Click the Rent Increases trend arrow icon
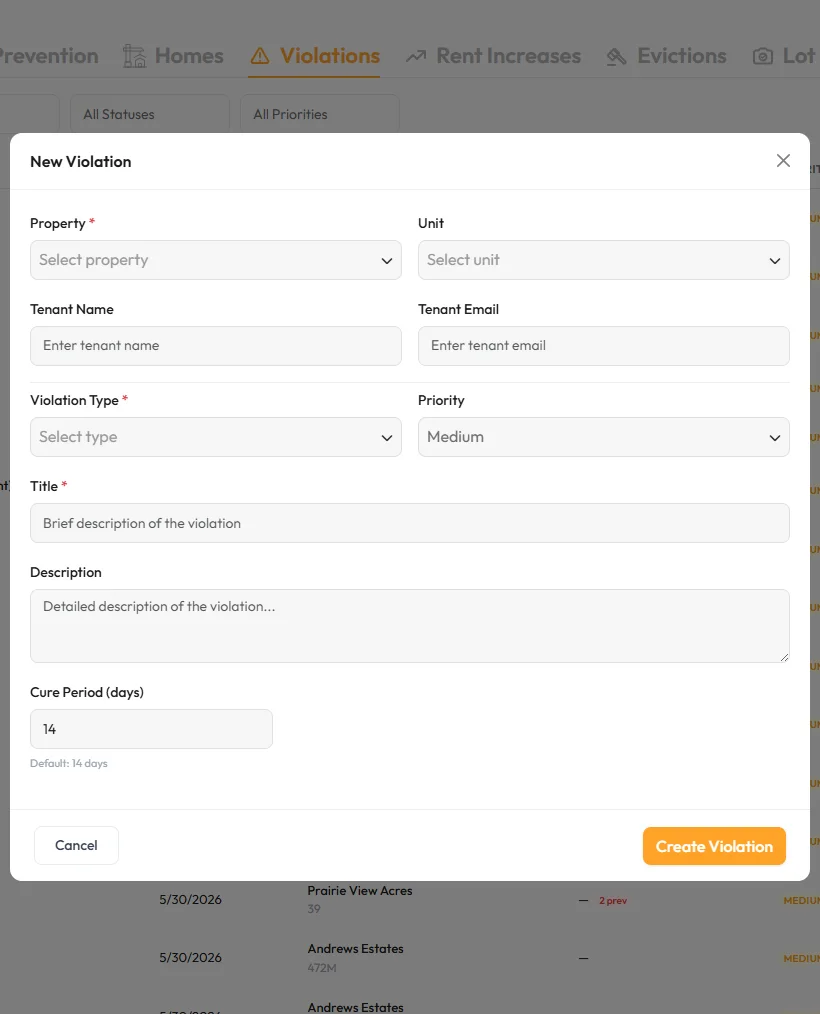Viewport: 820px width, 1014px height. tap(416, 56)
